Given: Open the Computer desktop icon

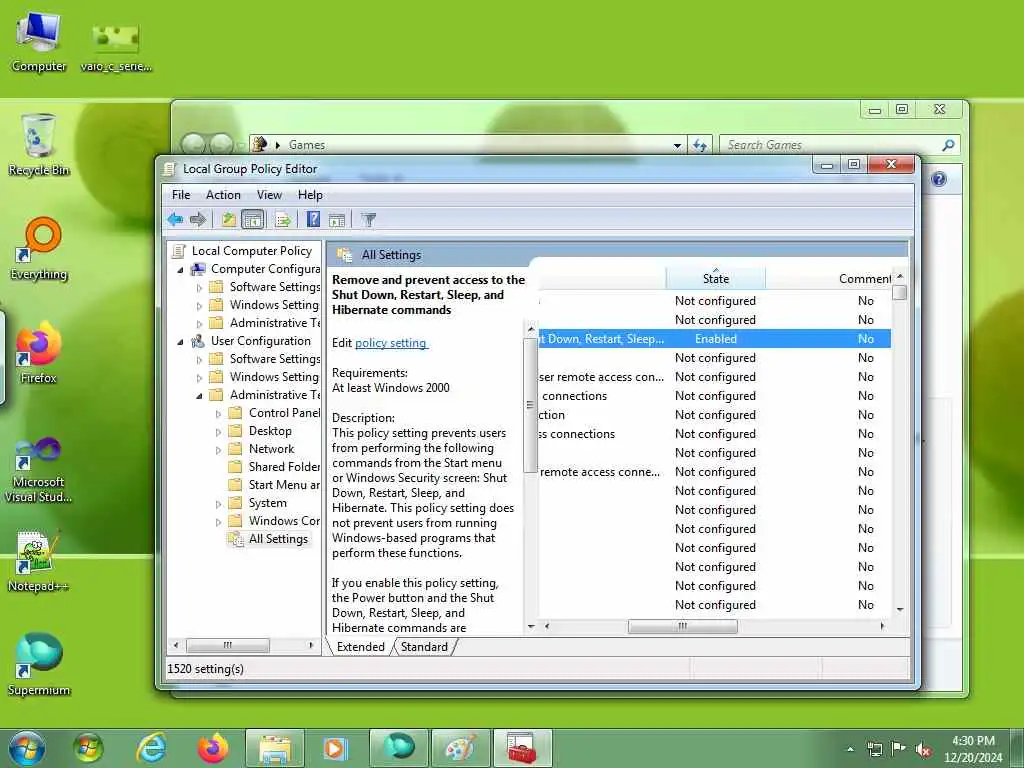Looking at the screenshot, I should [x=39, y=42].
